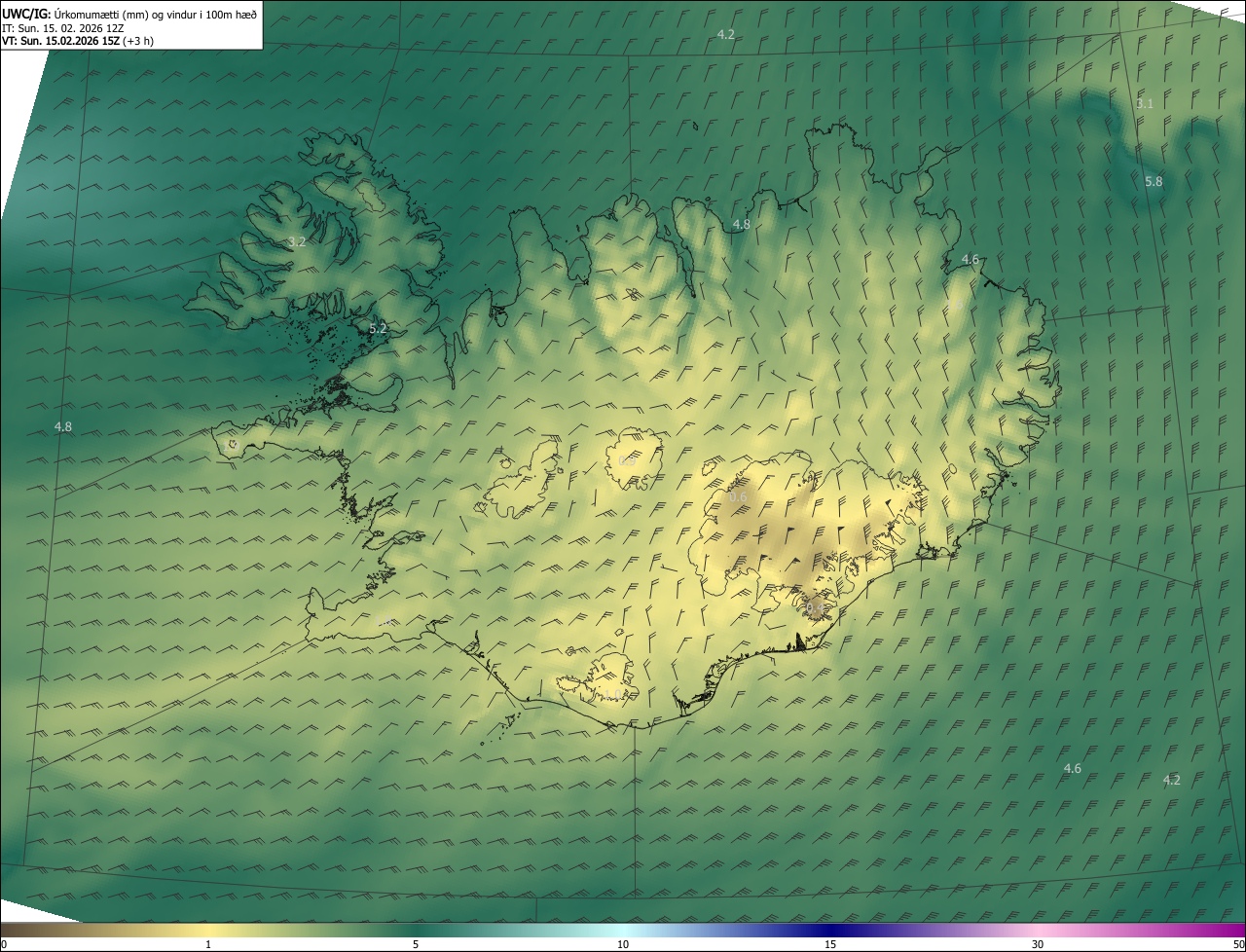Click the colour scale tick labelled 50

1238,944
